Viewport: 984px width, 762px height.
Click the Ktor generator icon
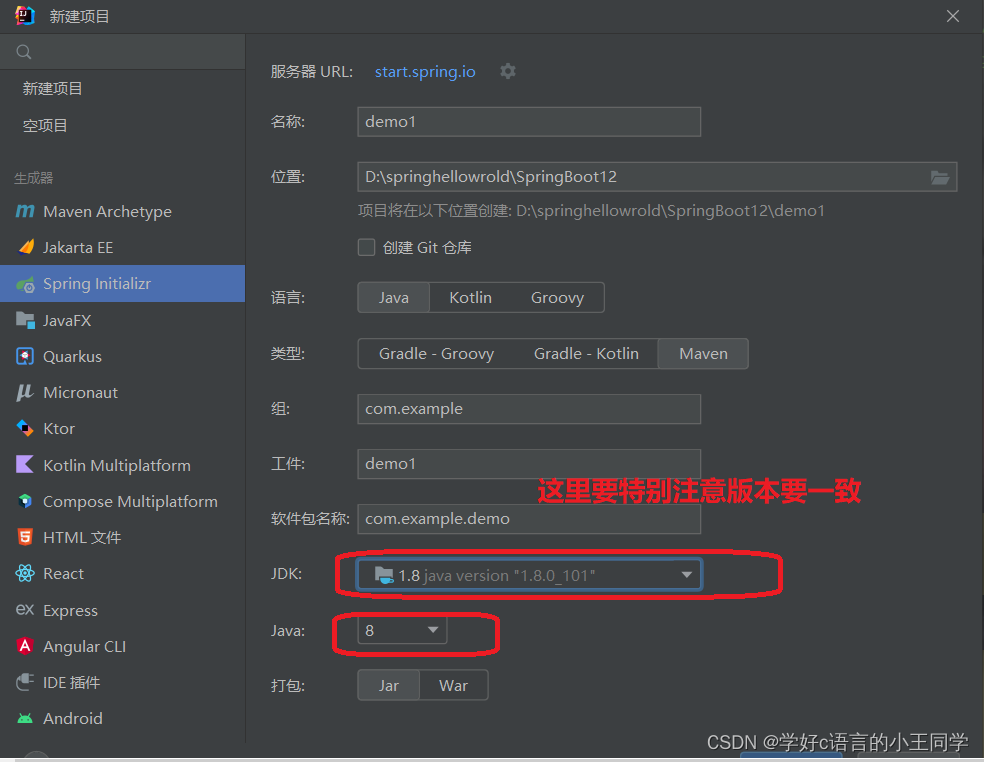pyautogui.click(x=24, y=429)
